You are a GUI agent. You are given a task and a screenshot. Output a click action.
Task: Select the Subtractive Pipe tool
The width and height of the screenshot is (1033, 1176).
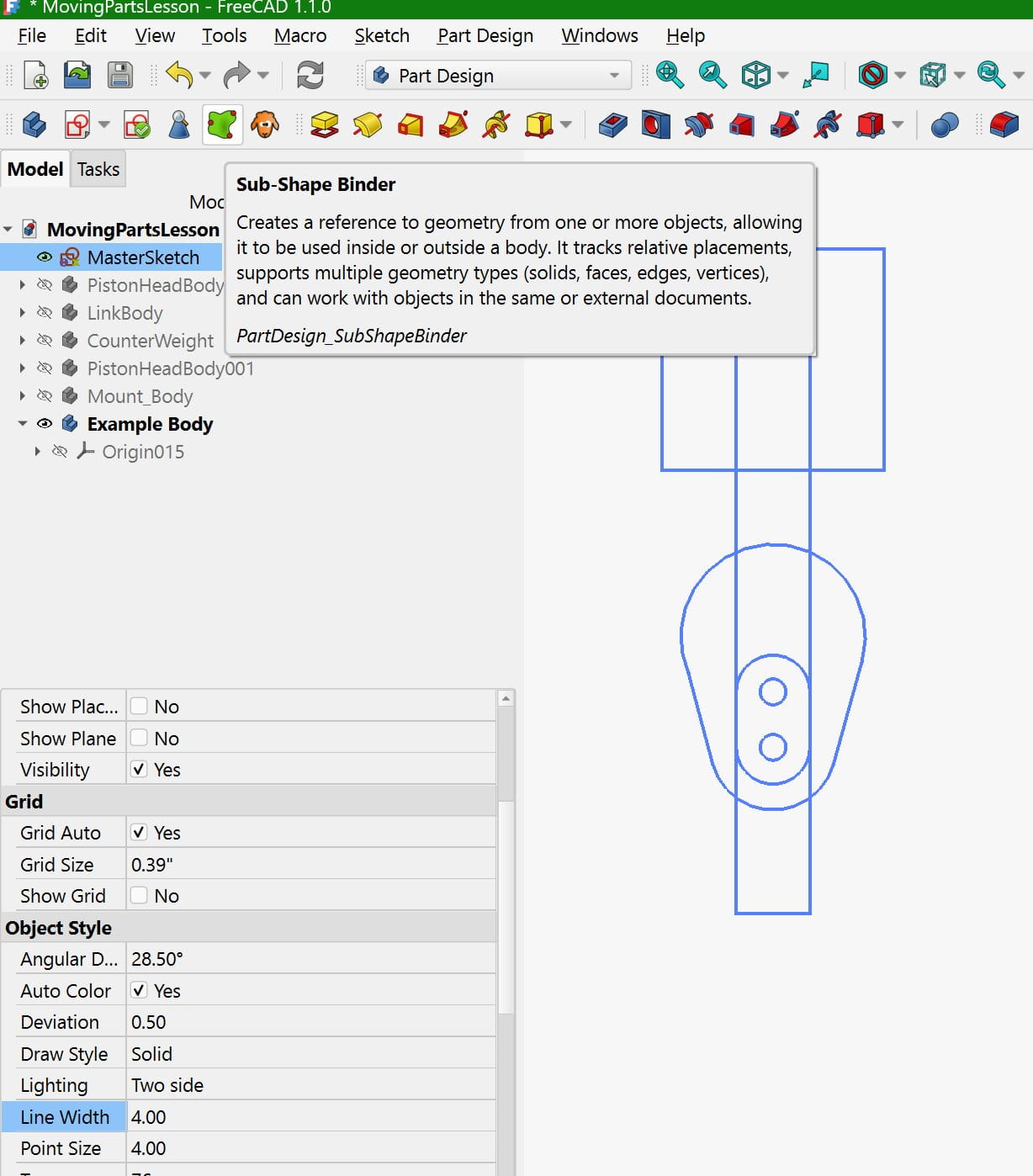(784, 125)
